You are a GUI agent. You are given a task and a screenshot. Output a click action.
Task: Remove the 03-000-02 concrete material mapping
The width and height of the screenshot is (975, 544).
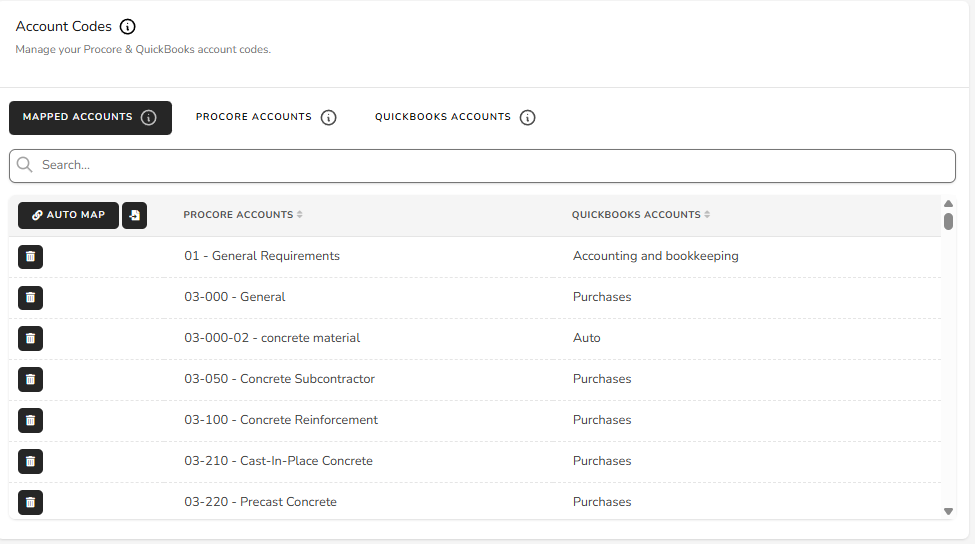(x=30, y=339)
